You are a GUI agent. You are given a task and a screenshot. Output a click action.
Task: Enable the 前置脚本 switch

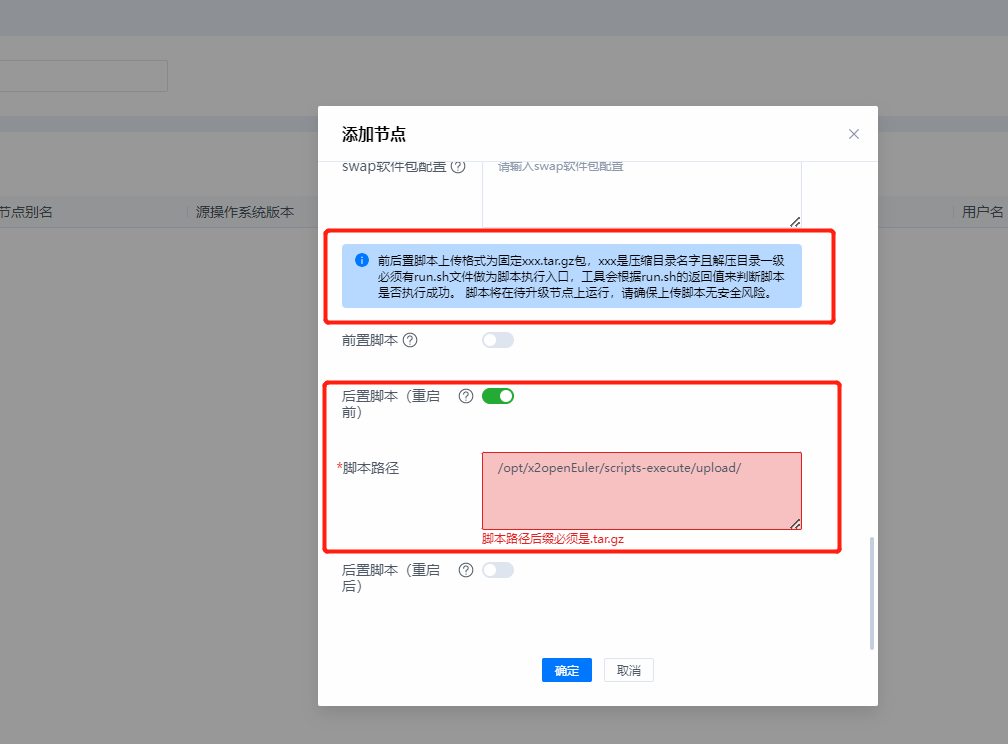497,340
